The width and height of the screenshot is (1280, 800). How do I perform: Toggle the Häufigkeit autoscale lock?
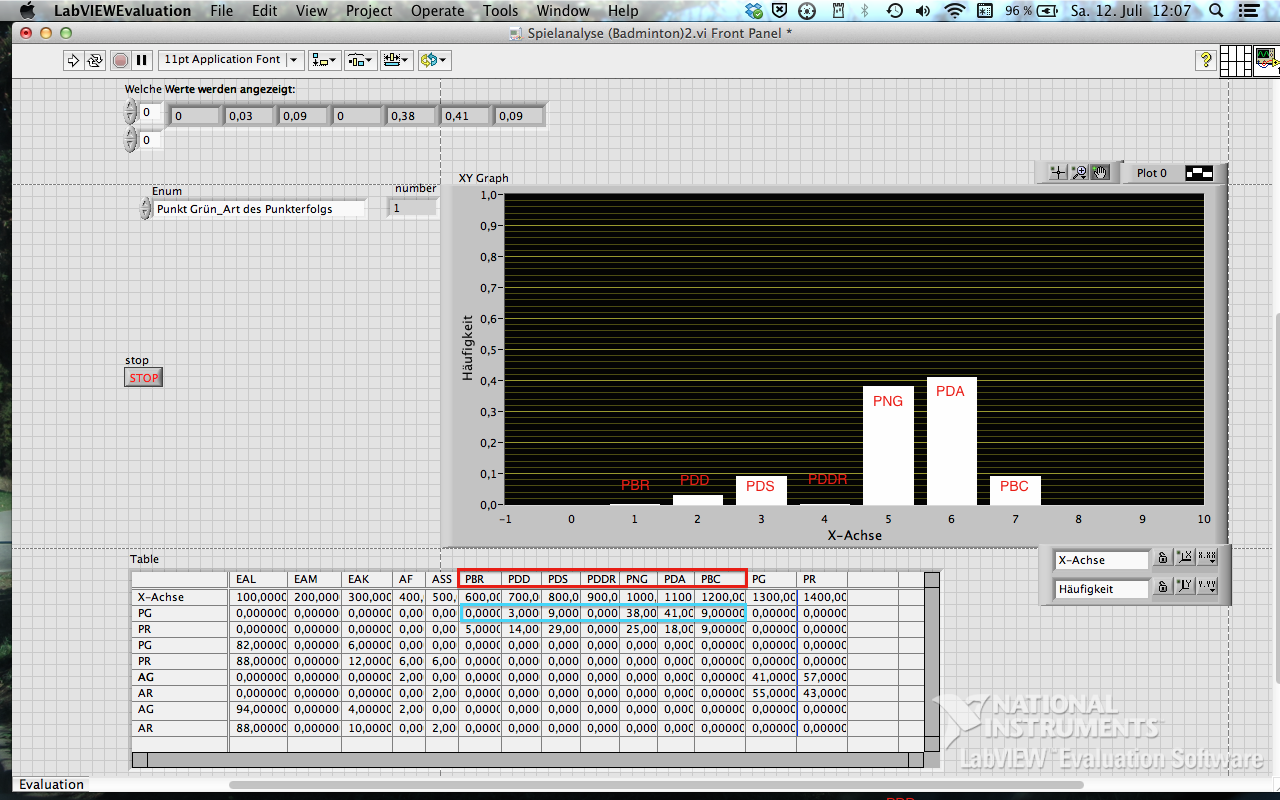[1162, 588]
